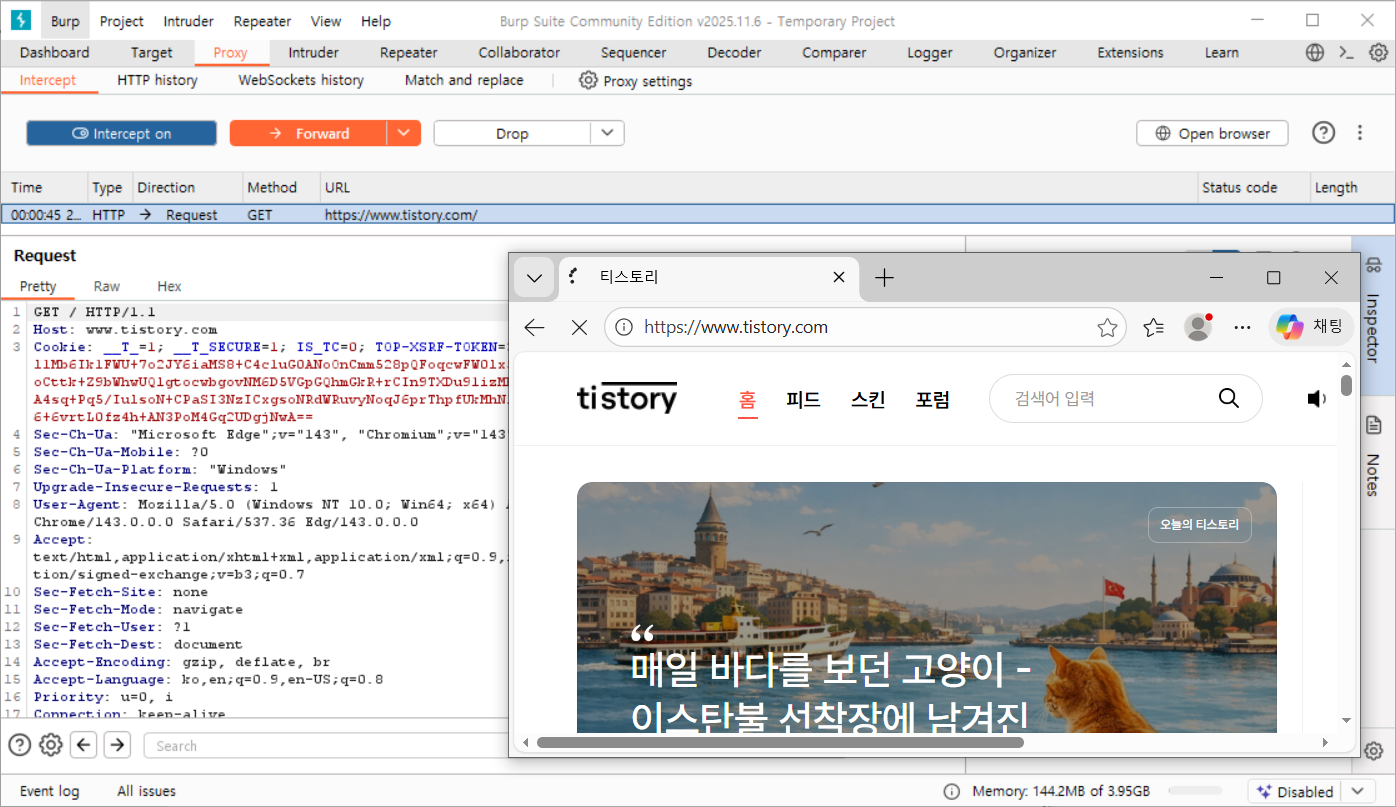1396x807 pixels.
Task: Switch to the Logger tab
Action: [930, 53]
